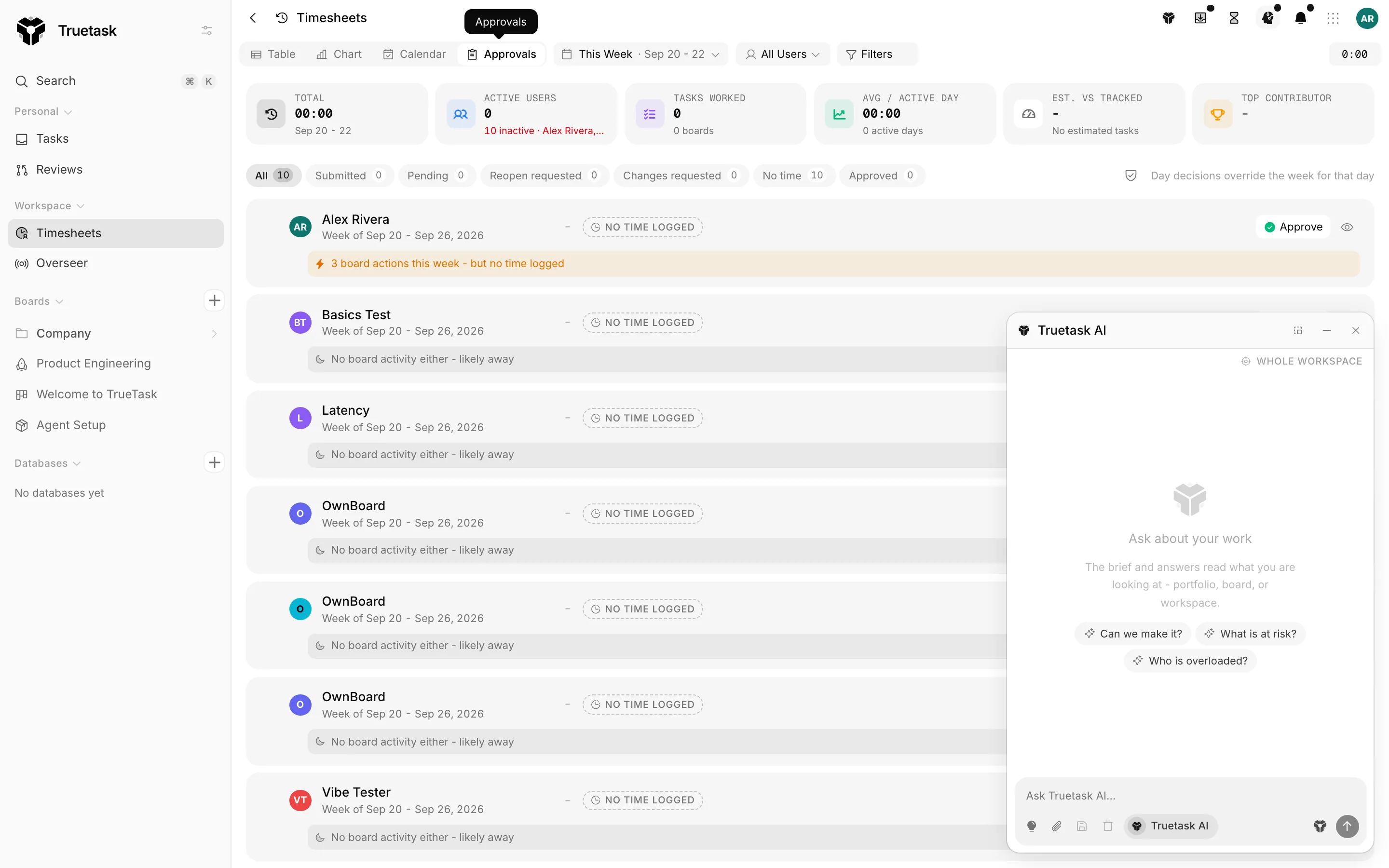The height and width of the screenshot is (868, 1389).
Task: Click the cube icon in the top bar
Action: (1169, 18)
